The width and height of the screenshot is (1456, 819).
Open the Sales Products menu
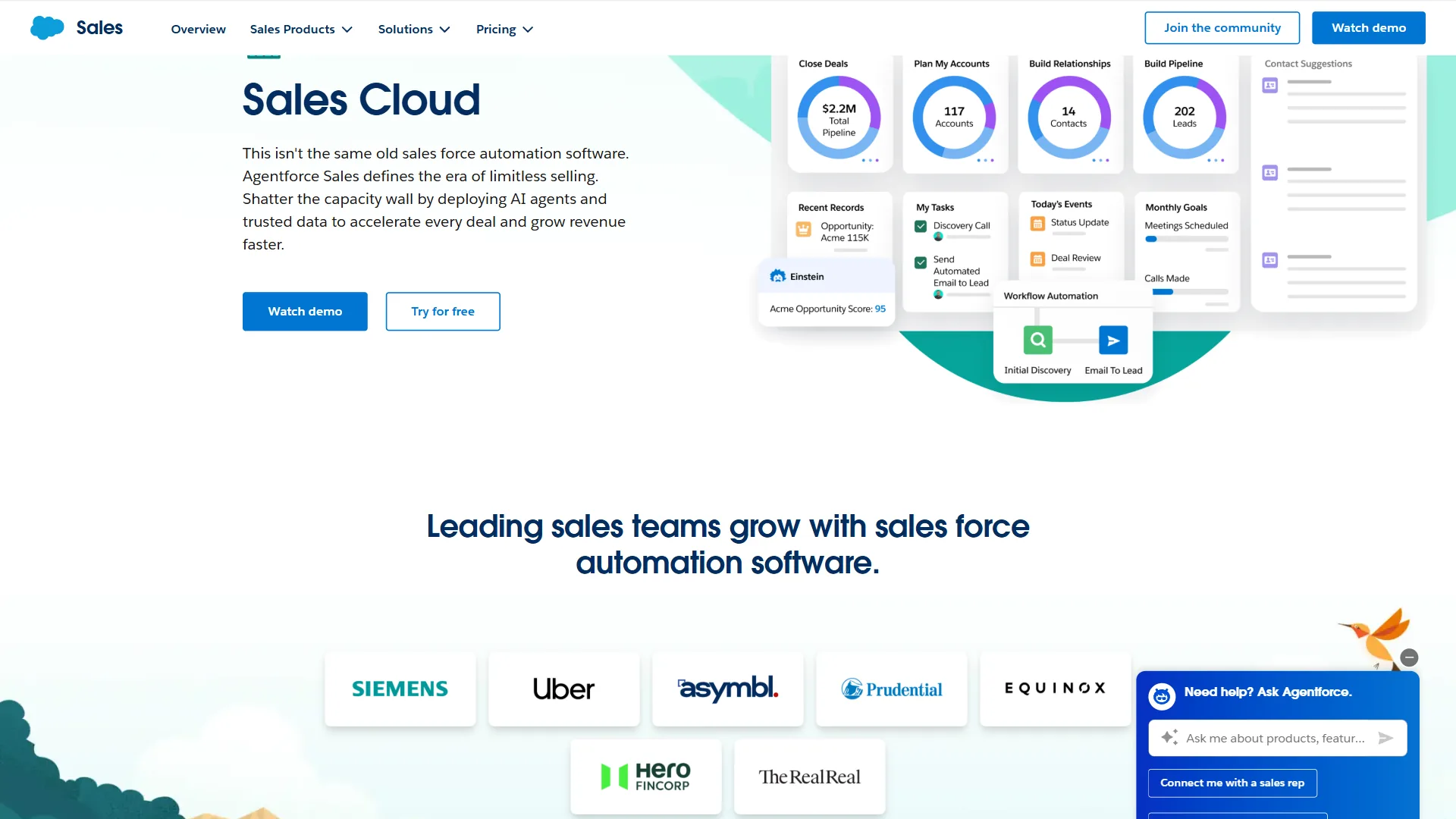(301, 29)
